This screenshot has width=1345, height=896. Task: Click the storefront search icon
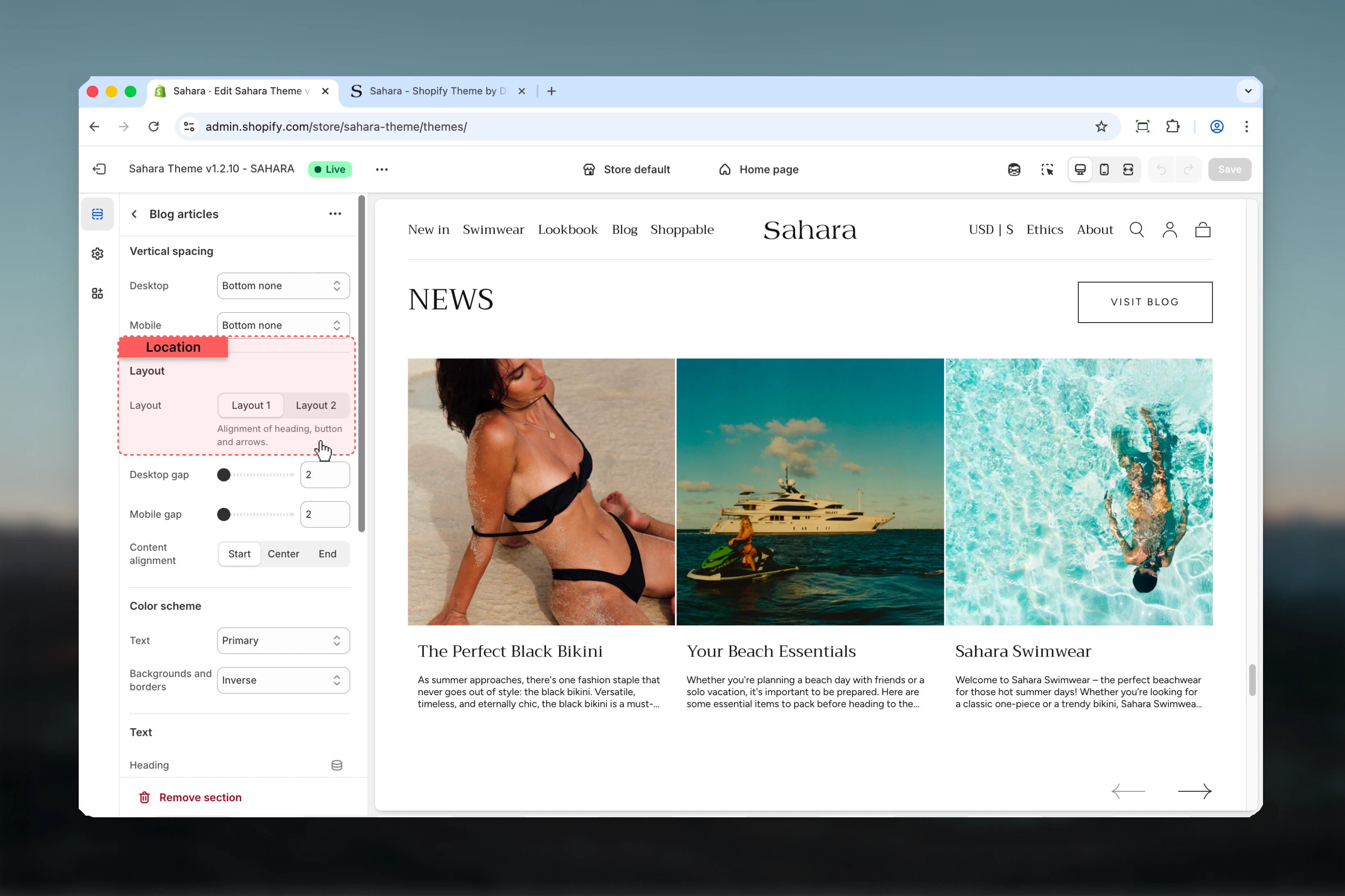(x=1136, y=230)
